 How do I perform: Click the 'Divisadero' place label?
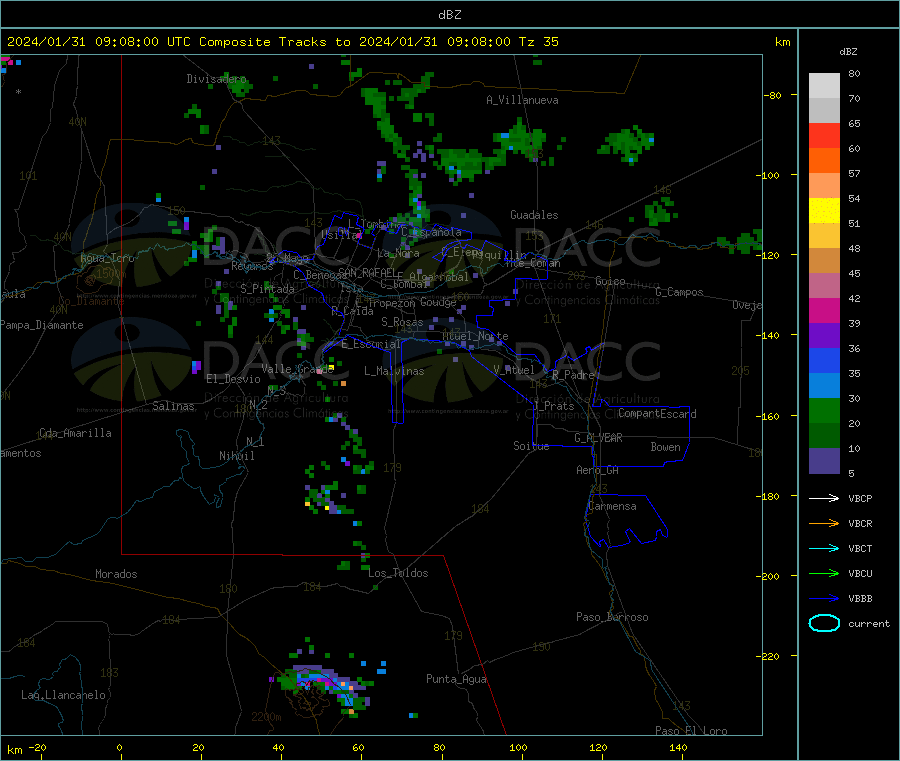pos(216,79)
